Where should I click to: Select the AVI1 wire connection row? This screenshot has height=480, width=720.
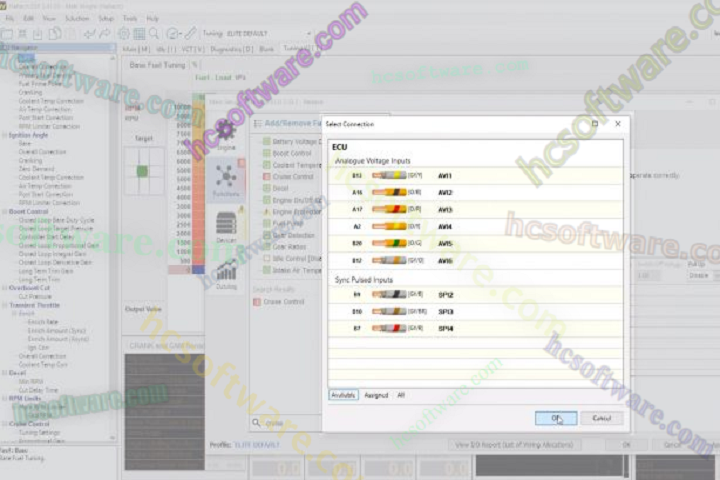pyautogui.click(x=475, y=175)
